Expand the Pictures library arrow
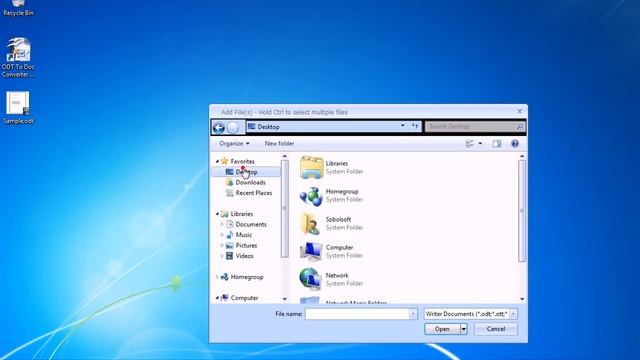The image size is (640, 360). [222, 245]
